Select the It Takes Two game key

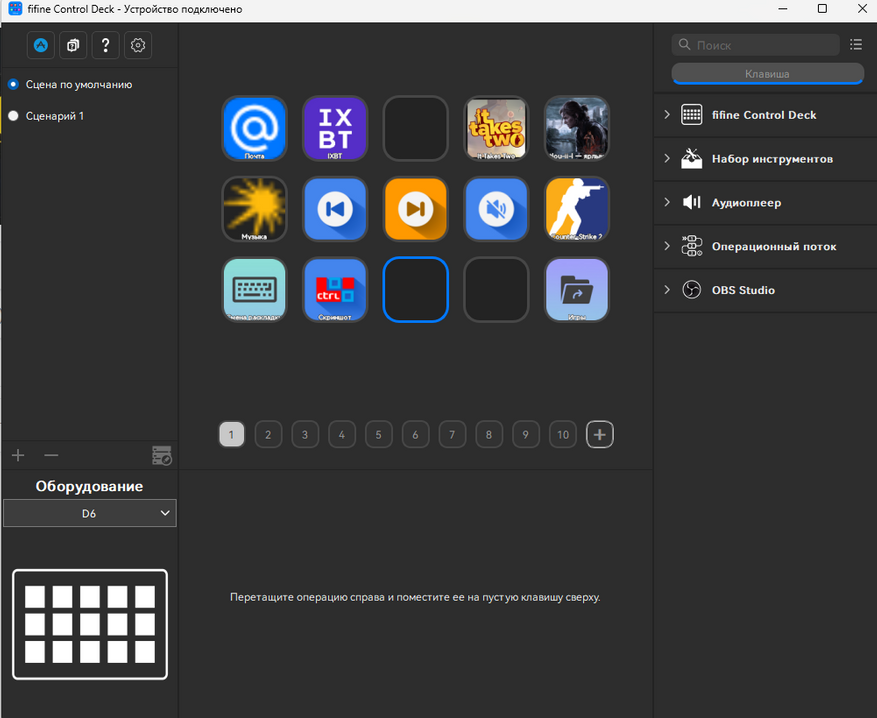(x=496, y=129)
